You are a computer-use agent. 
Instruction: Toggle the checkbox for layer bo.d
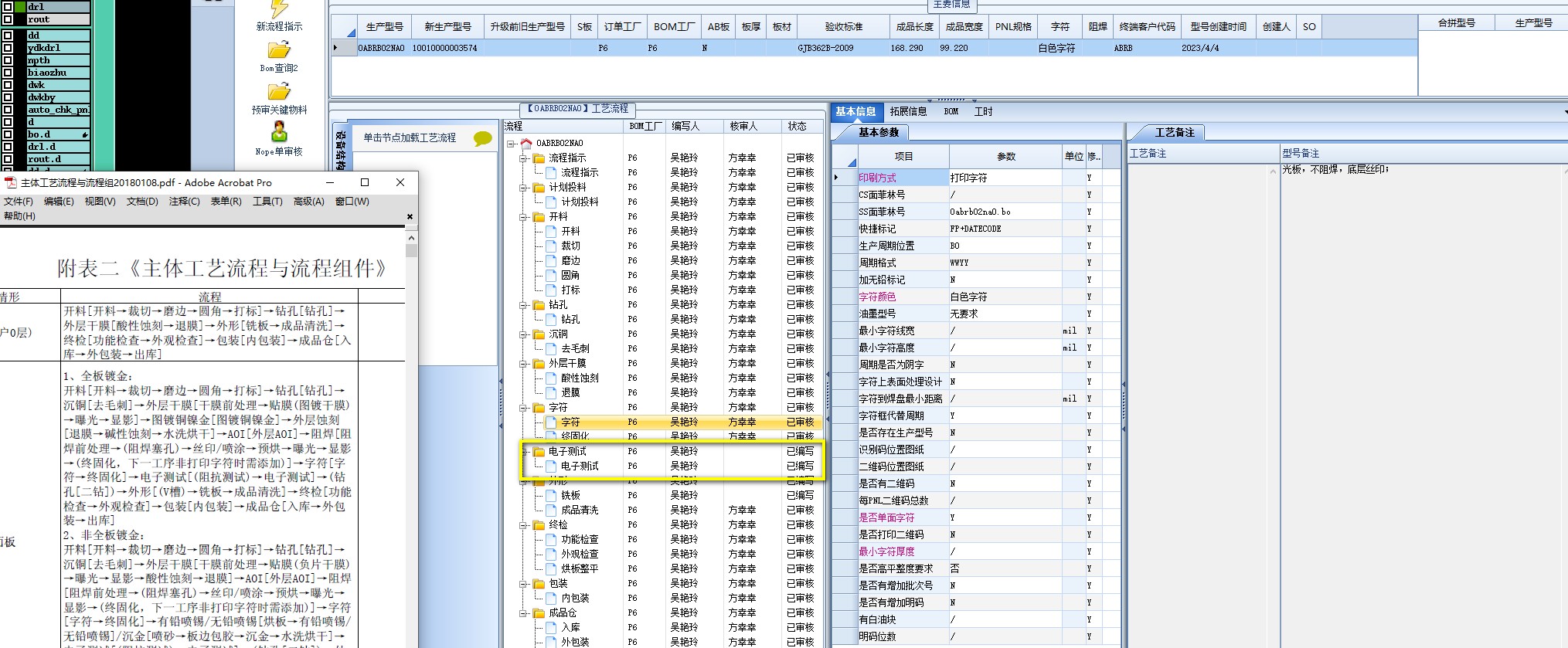(8, 134)
